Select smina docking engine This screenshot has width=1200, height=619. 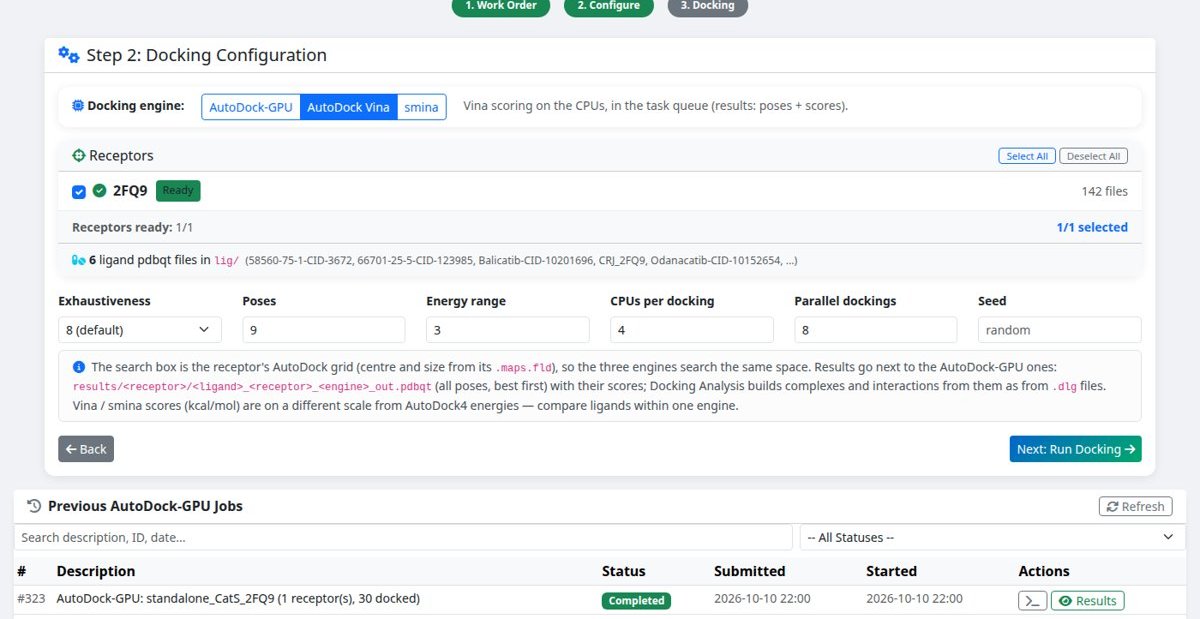(421, 107)
